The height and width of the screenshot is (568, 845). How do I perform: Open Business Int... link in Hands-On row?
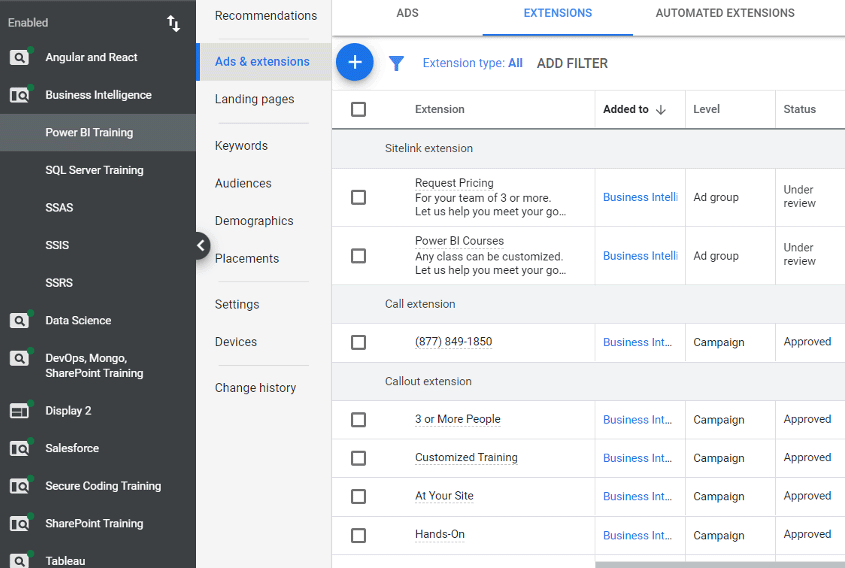point(637,536)
